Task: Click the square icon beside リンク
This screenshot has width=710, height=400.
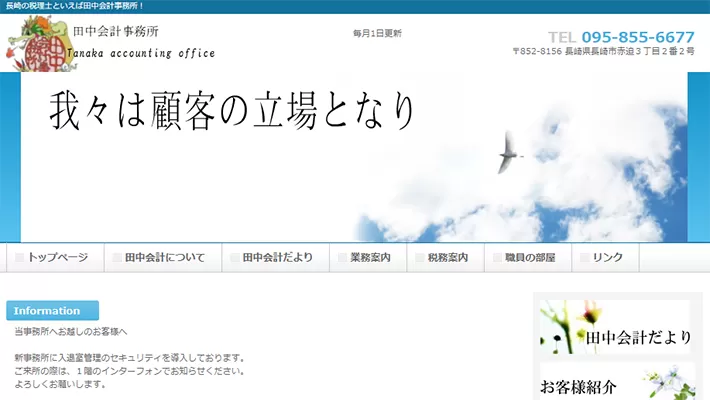Action: (x=584, y=258)
